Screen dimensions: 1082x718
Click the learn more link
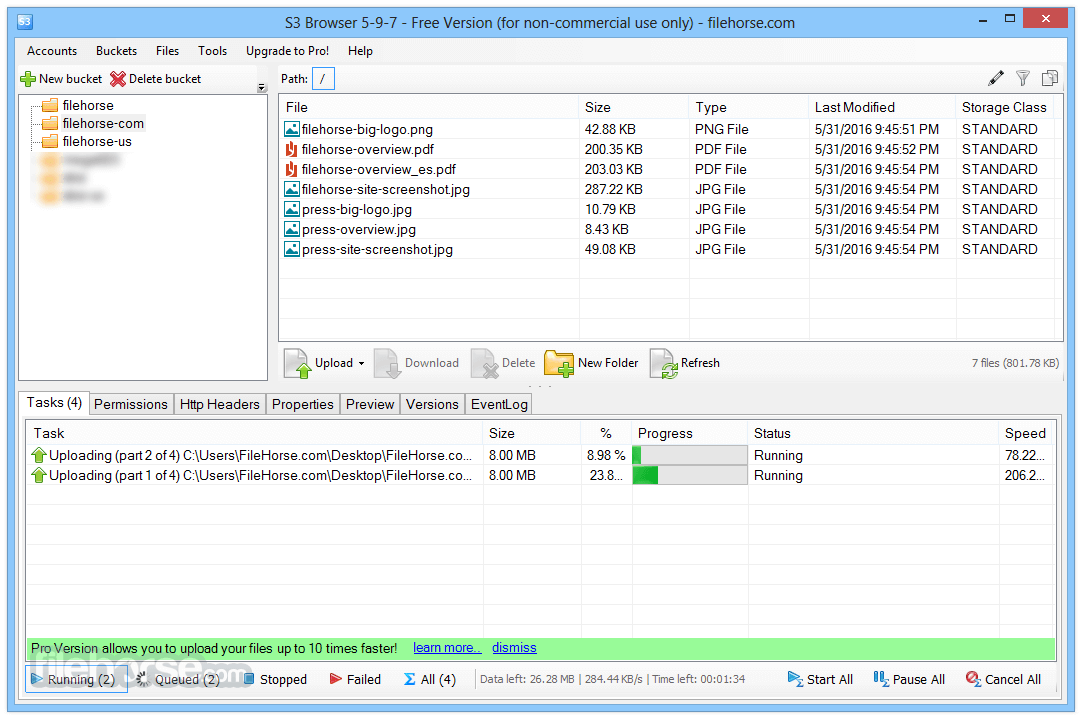[x=446, y=648]
